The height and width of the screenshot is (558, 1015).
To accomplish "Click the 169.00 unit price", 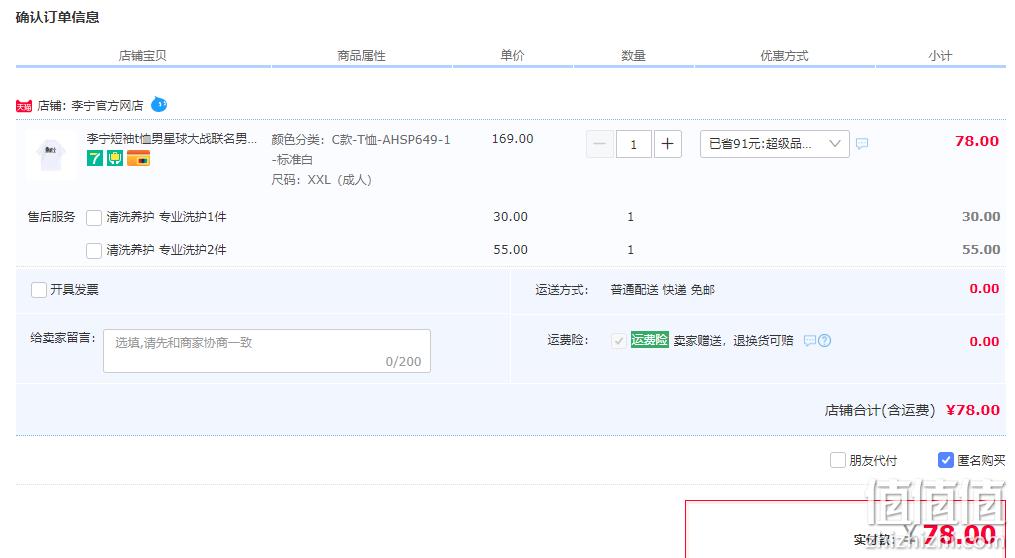I will click(512, 139).
